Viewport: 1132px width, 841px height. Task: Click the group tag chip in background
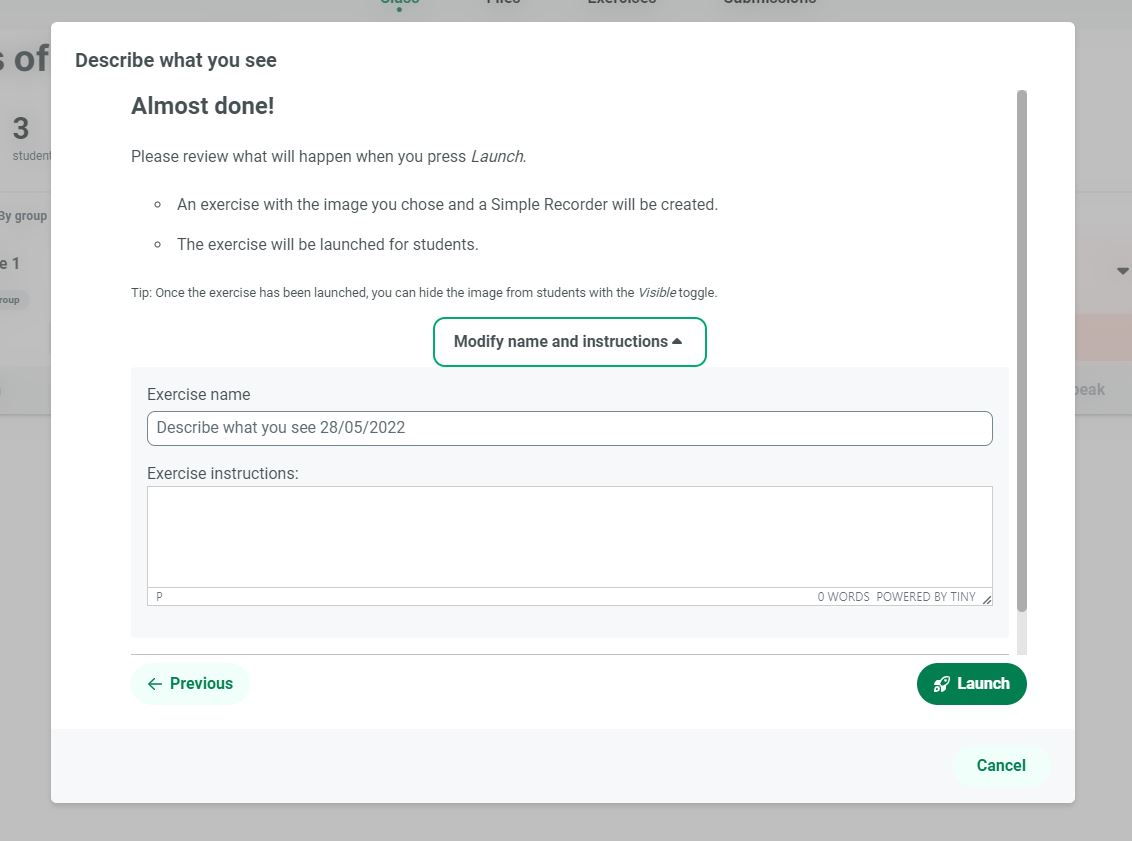point(12,300)
